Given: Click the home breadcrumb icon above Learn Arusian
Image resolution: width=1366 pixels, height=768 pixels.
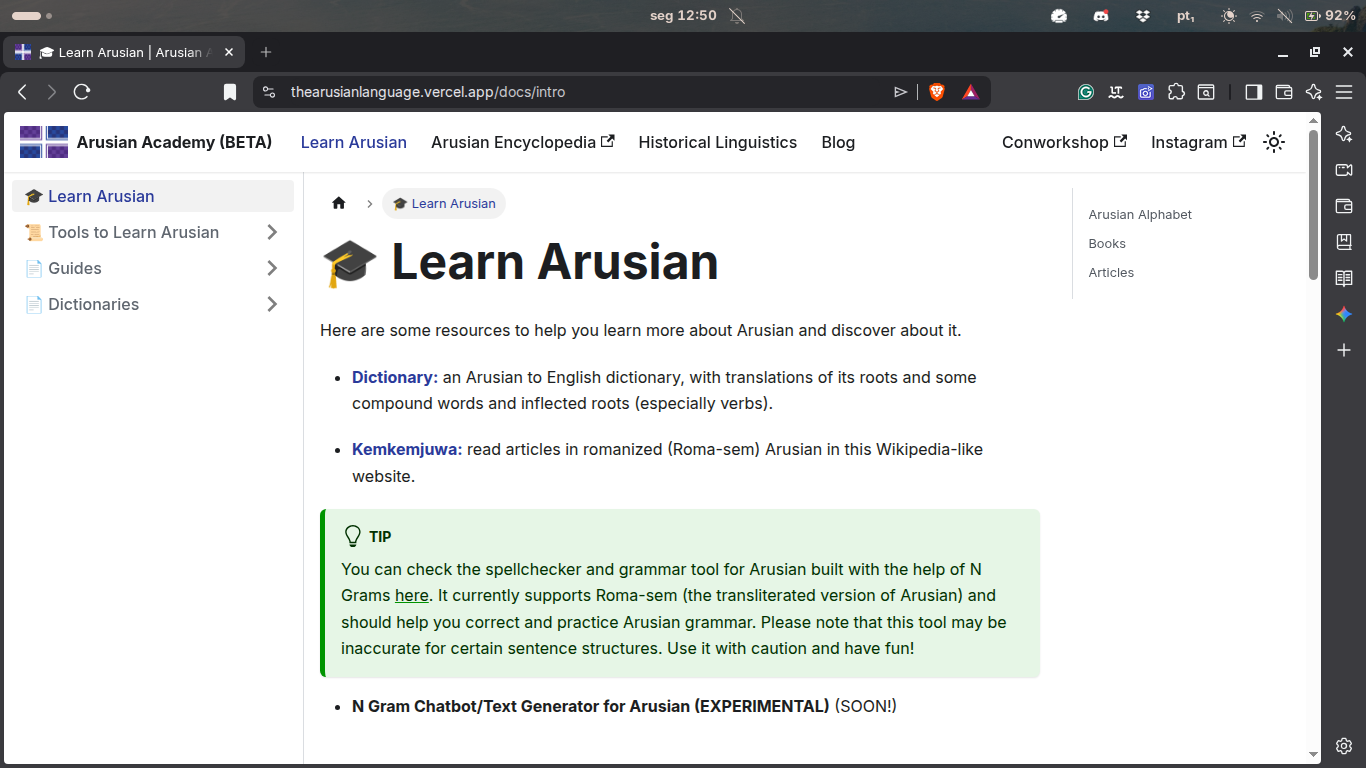Looking at the screenshot, I should tap(339, 203).
